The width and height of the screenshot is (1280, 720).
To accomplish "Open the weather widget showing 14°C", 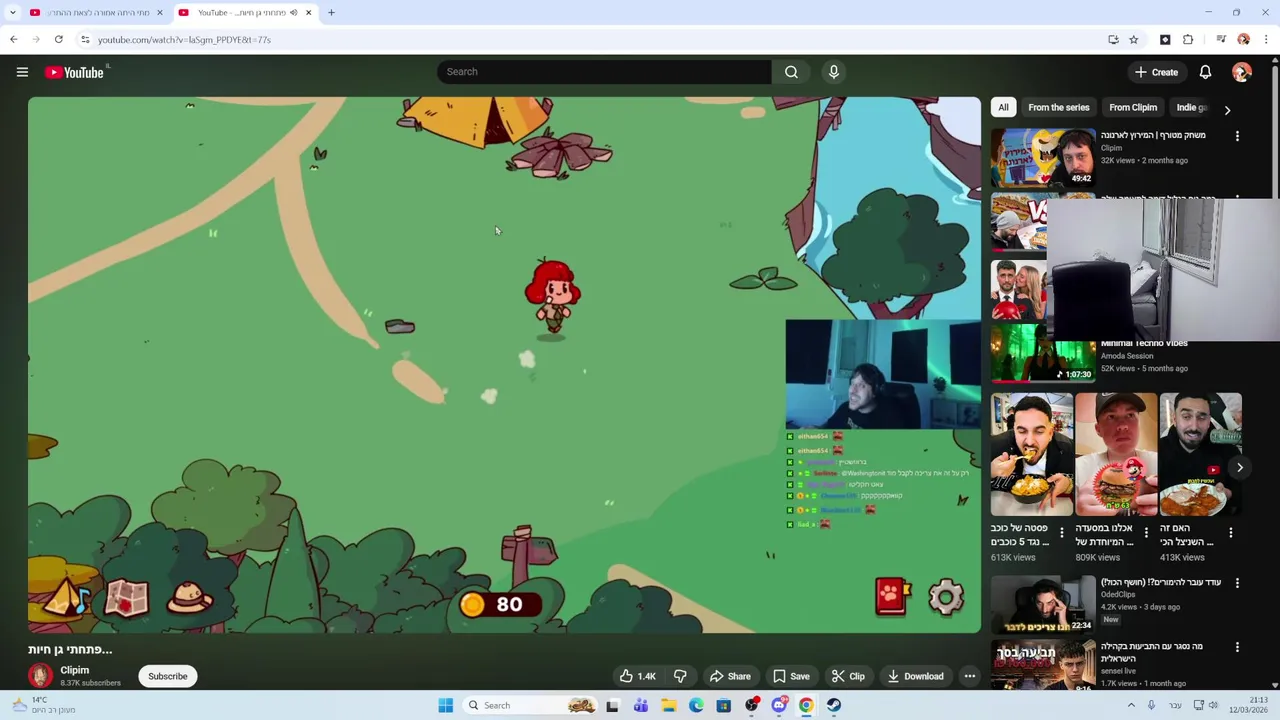I will (x=42, y=705).
